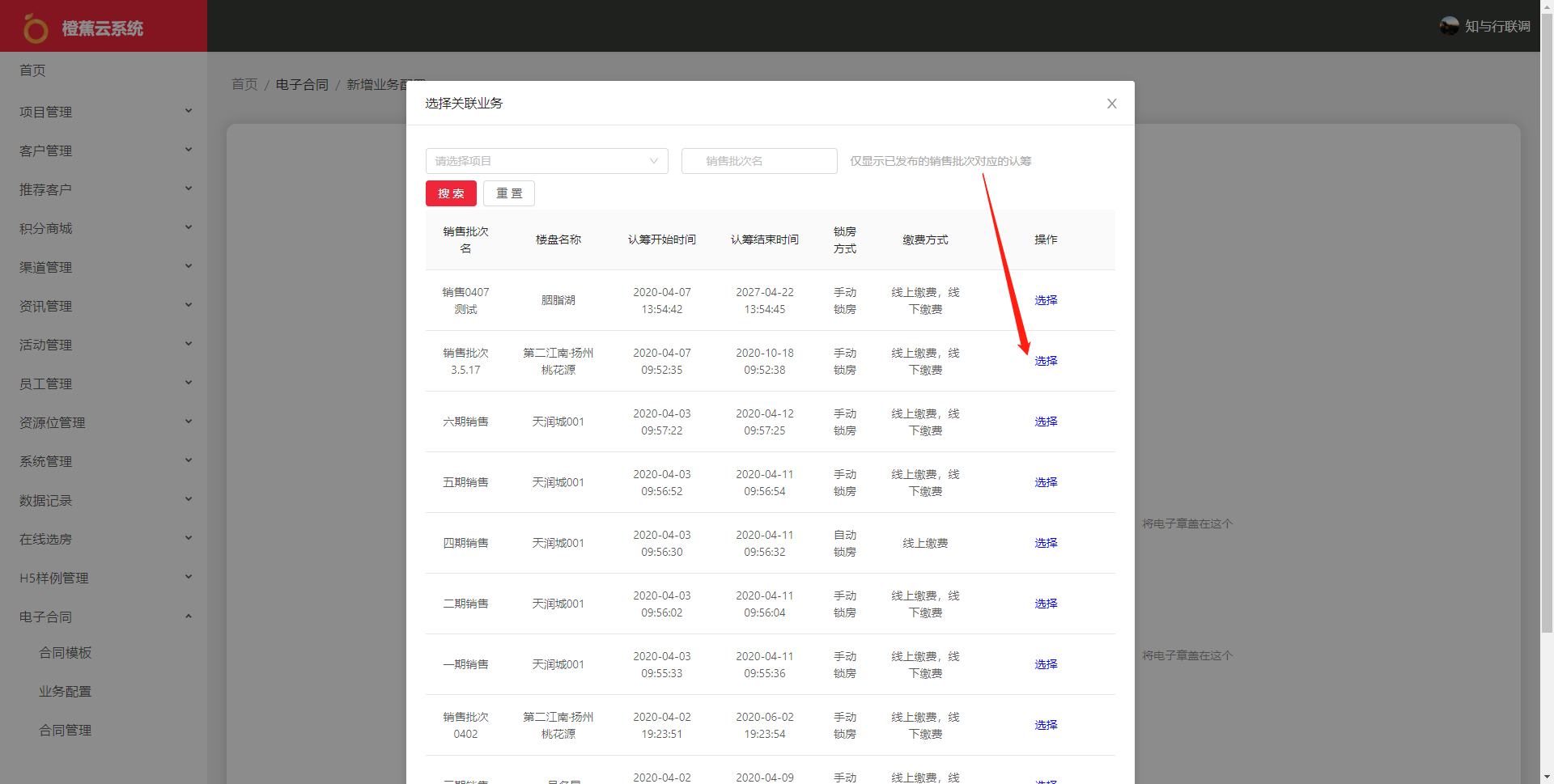Click the 选择关联业务 dialog title

(464, 104)
